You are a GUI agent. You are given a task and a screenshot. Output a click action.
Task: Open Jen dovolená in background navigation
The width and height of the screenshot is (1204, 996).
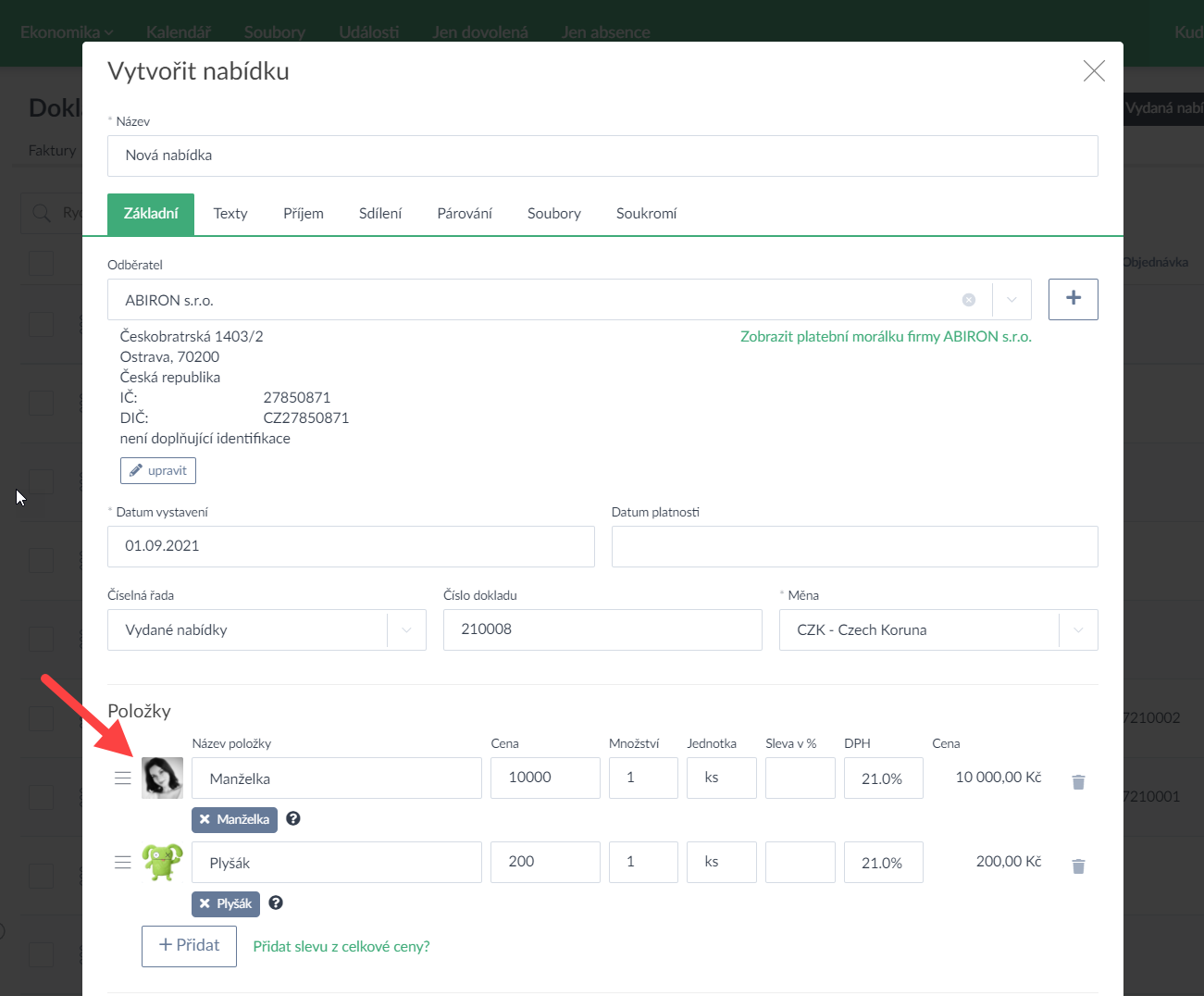point(480,32)
